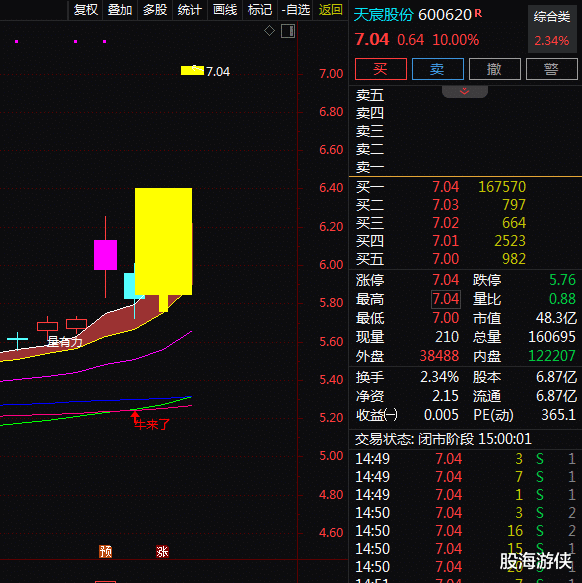Click the R margin-trading marker
The image size is (582, 583).
pos(478,14)
